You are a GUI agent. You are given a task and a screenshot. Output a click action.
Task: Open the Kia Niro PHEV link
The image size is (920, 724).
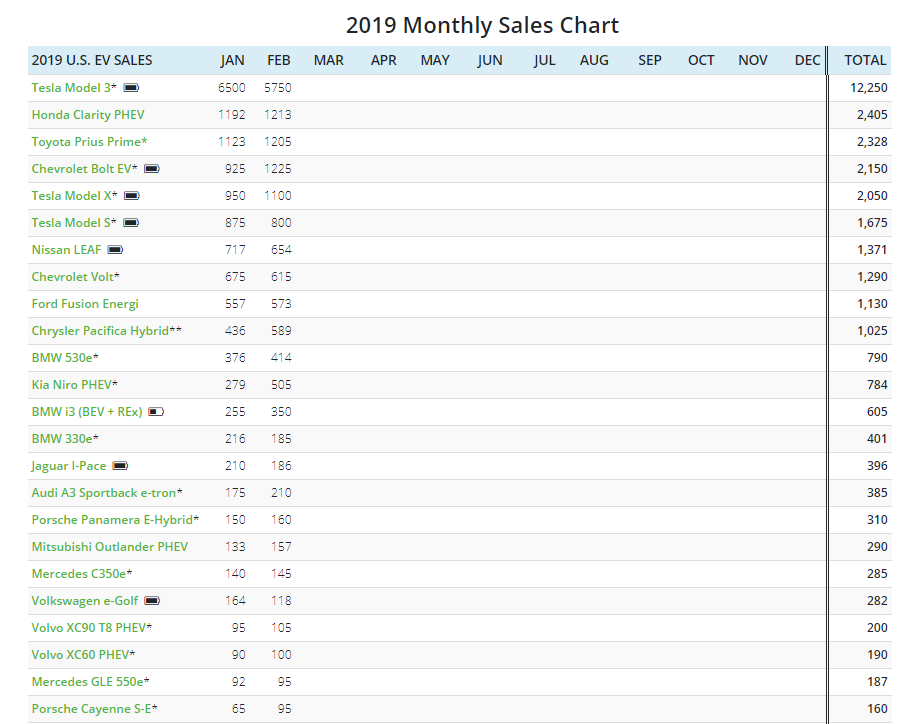[x=72, y=385]
